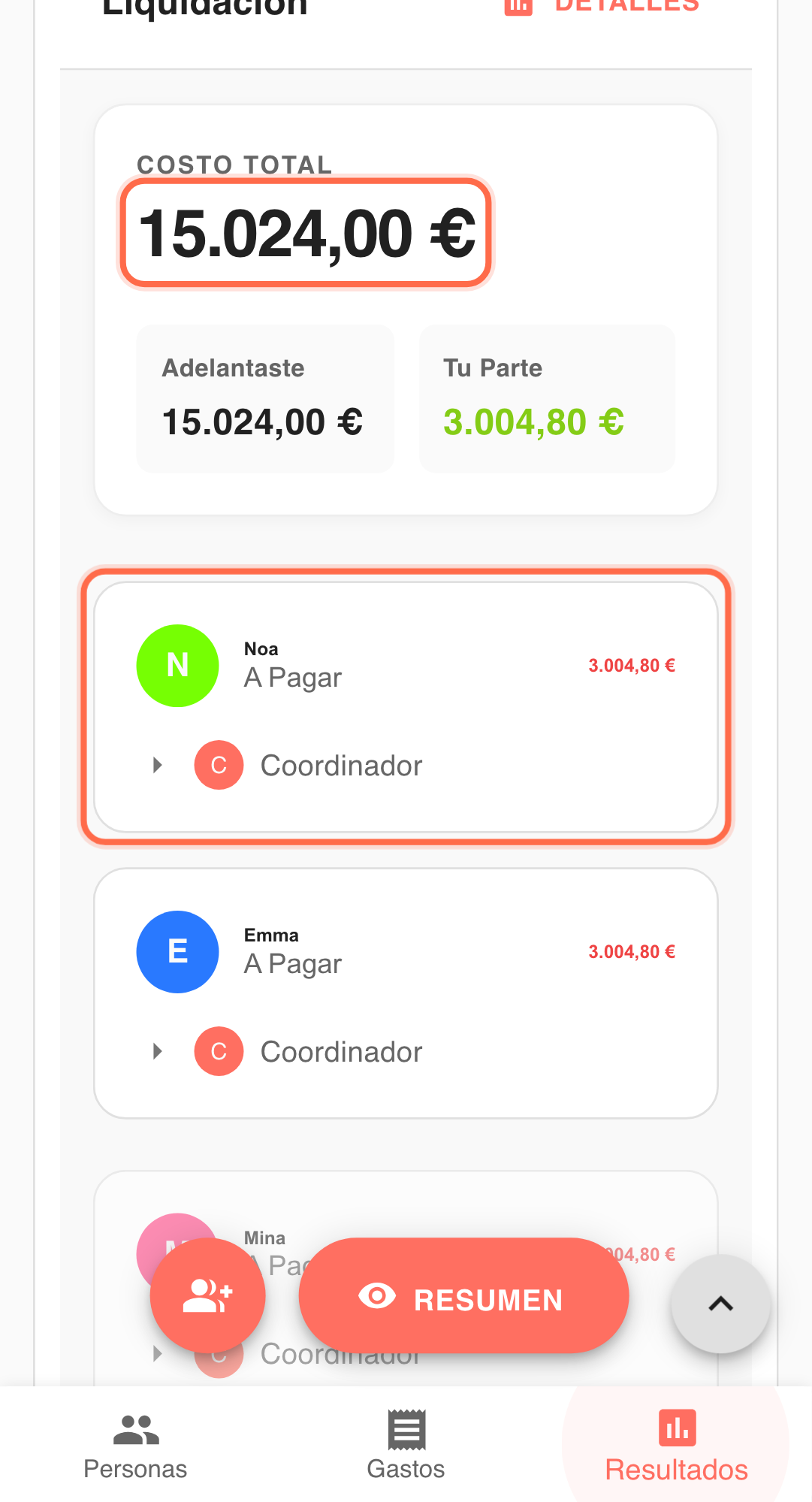Switch to the Gastos tab

click(x=406, y=1445)
